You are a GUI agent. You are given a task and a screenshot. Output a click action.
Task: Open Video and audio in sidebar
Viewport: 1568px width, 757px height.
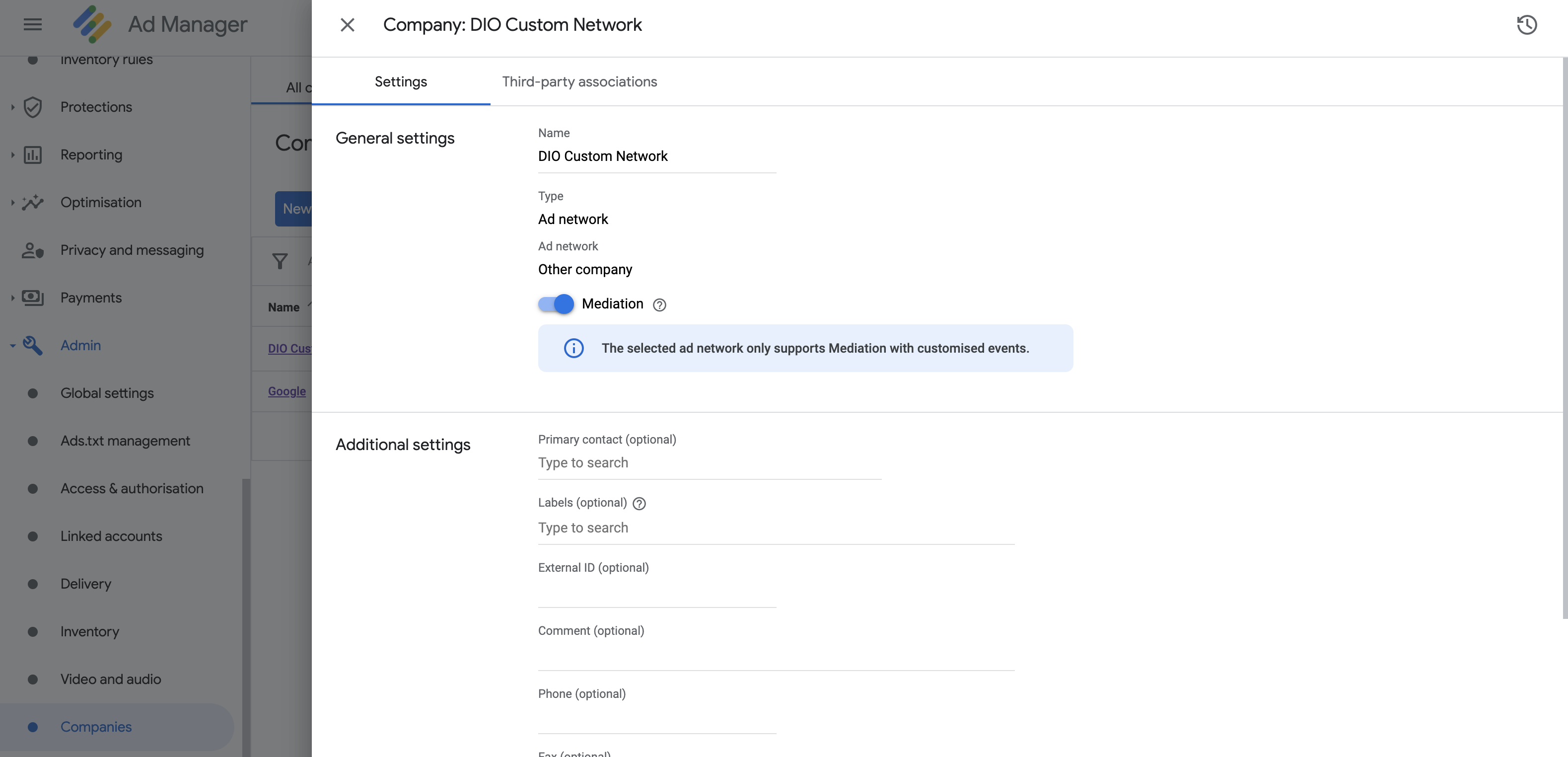coord(111,680)
